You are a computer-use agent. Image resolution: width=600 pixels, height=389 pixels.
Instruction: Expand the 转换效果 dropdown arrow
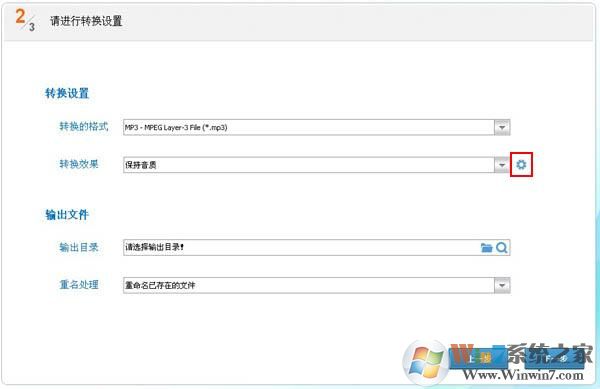pyautogui.click(x=502, y=165)
